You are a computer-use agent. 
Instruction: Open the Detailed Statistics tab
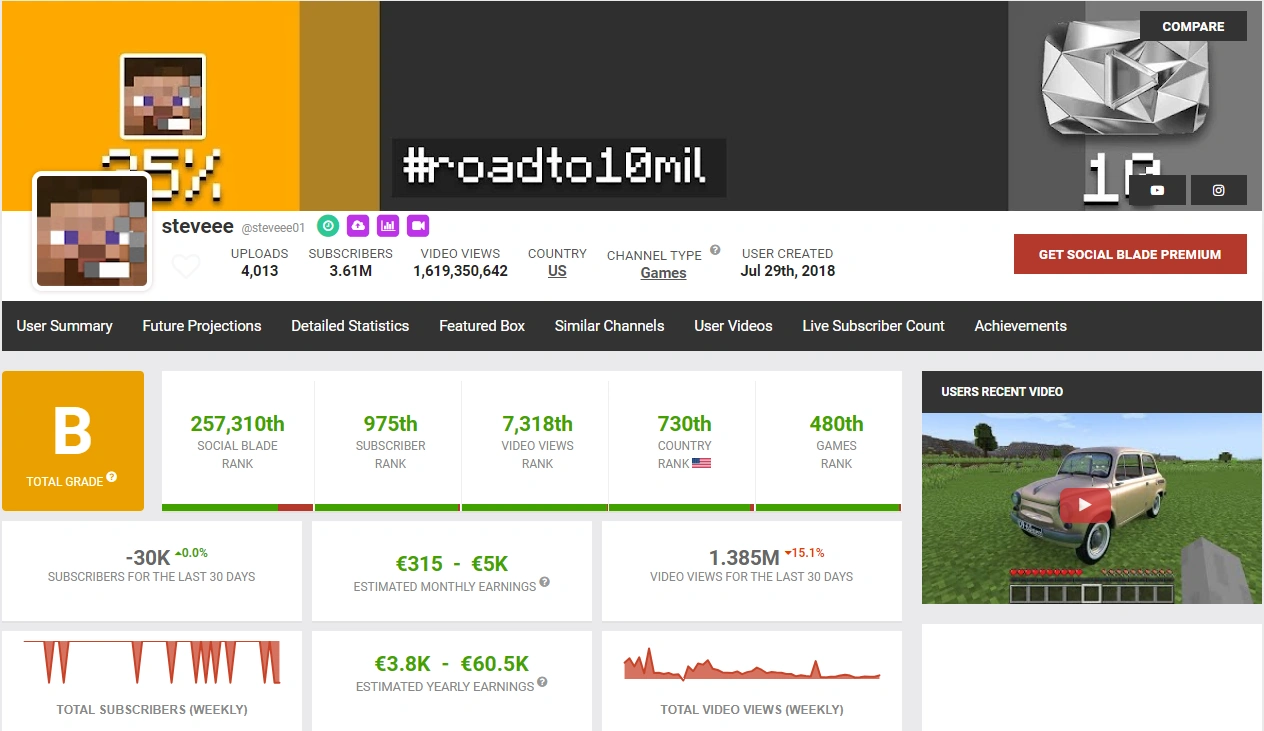click(x=350, y=326)
